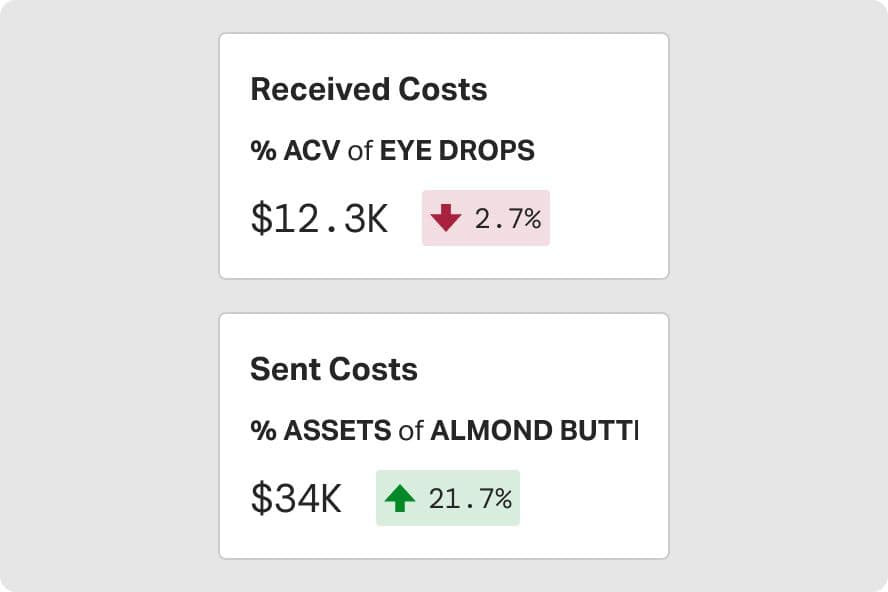Select the Received Costs heading

[368, 90]
